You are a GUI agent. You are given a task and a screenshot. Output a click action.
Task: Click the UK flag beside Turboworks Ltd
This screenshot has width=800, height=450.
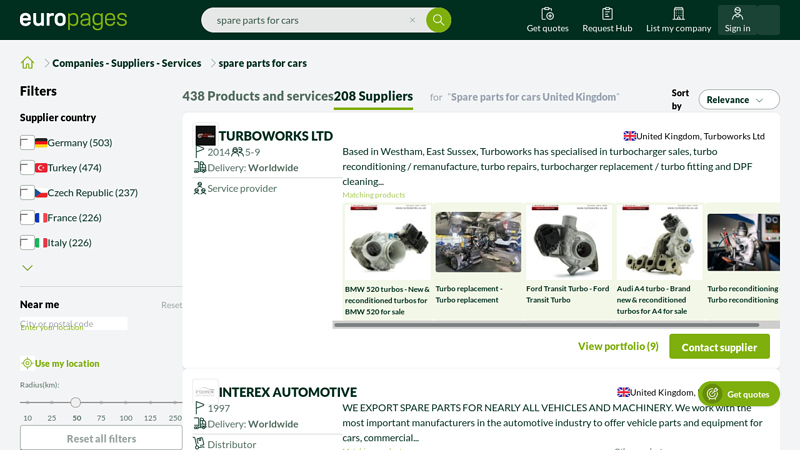coord(630,136)
